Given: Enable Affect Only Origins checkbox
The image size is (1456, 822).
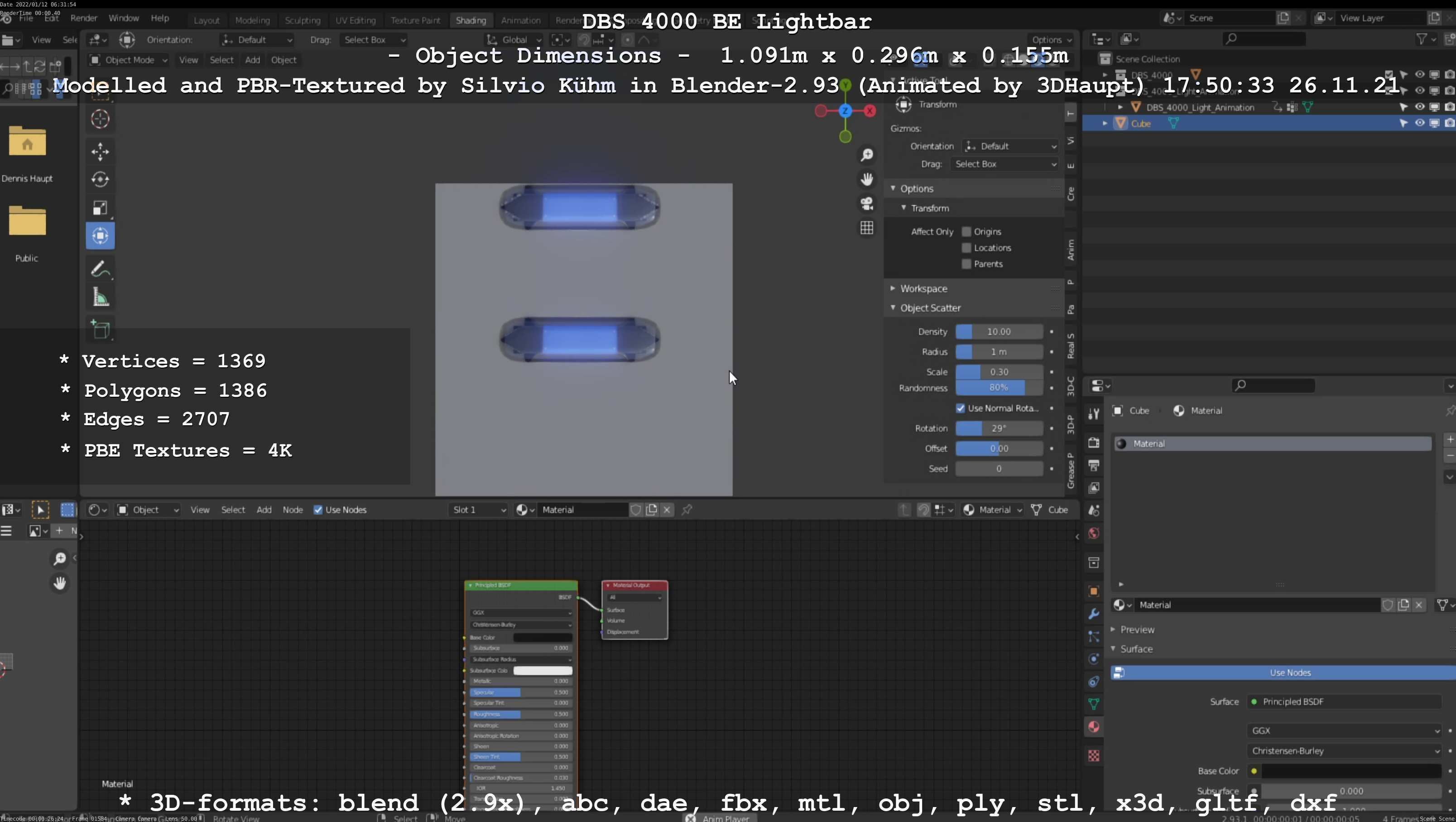Looking at the screenshot, I should coord(966,232).
